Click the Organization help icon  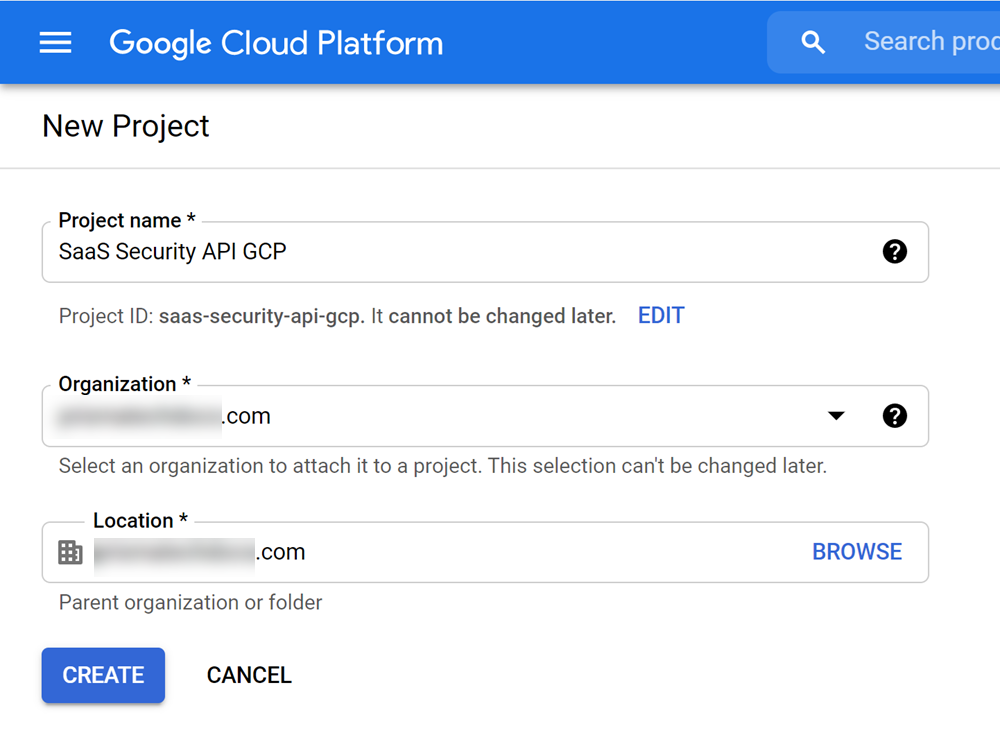pos(895,416)
